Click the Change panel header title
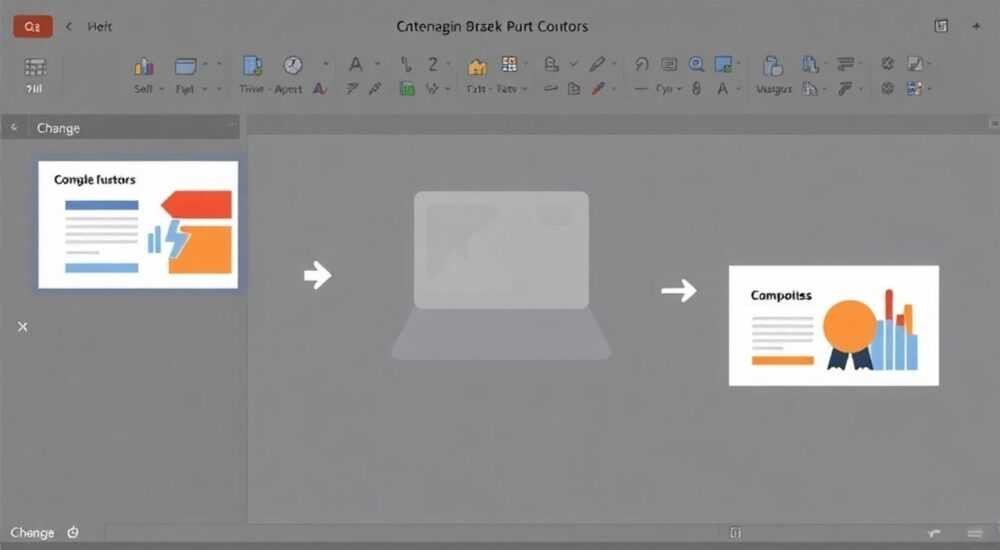This screenshot has width=1000, height=550. (x=58, y=128)
